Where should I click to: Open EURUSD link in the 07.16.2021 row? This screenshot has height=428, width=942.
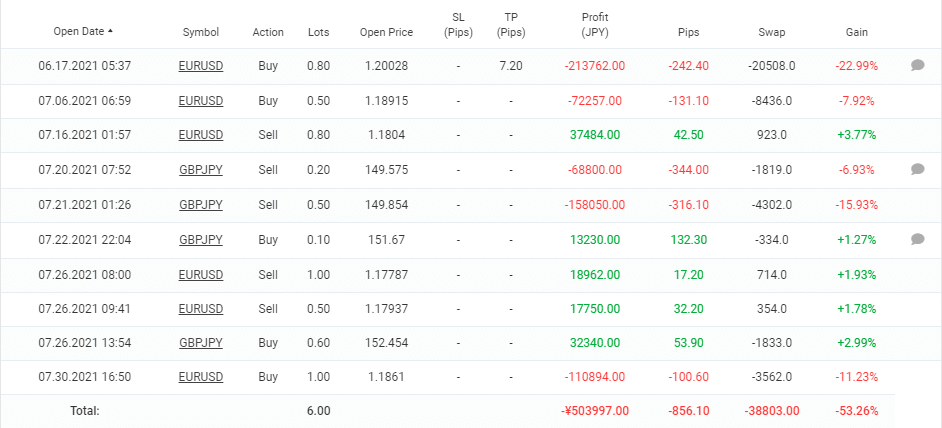click(x=201, y=135)
